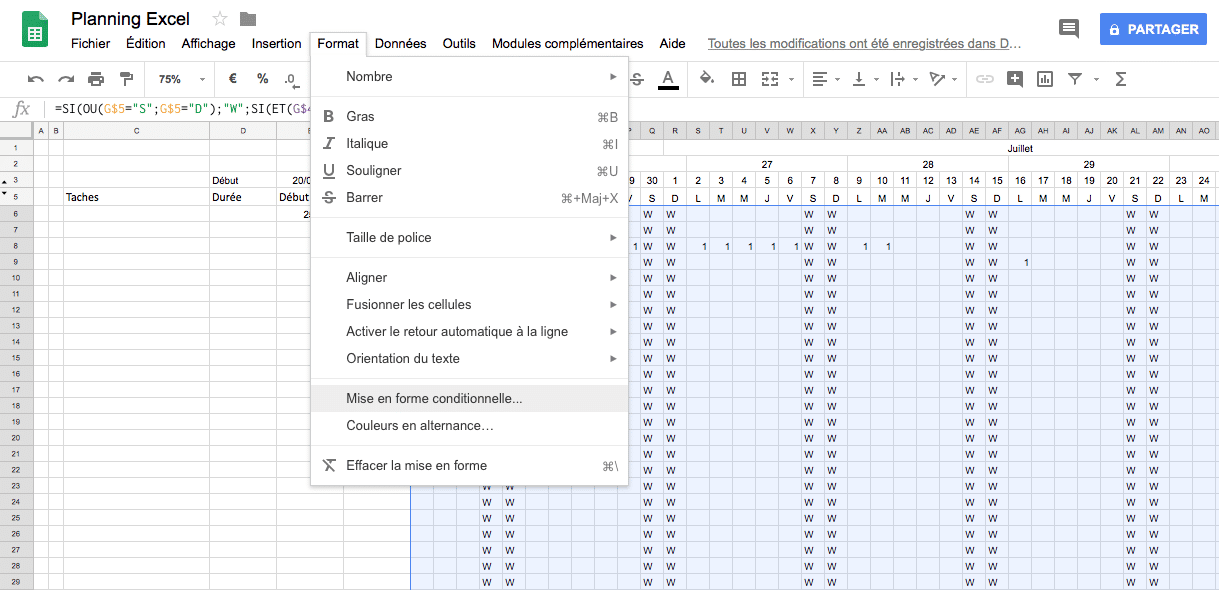This screenshot has height=590, width=1219.
Task: Open the fill color bucket tool
Action: pyautogui.click(x=707, y=79)
